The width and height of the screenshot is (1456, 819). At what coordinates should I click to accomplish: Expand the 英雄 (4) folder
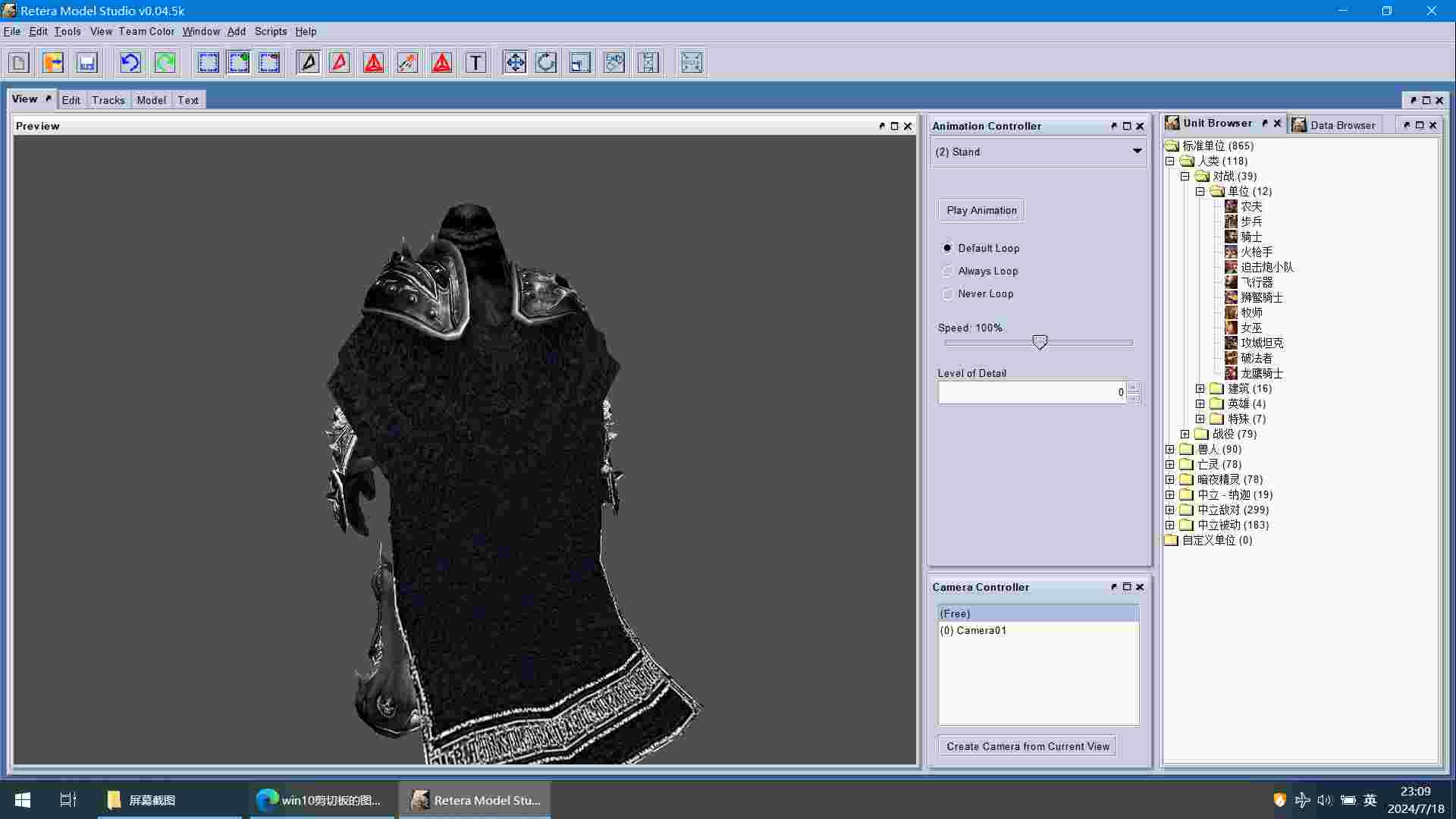(1200, 403)
